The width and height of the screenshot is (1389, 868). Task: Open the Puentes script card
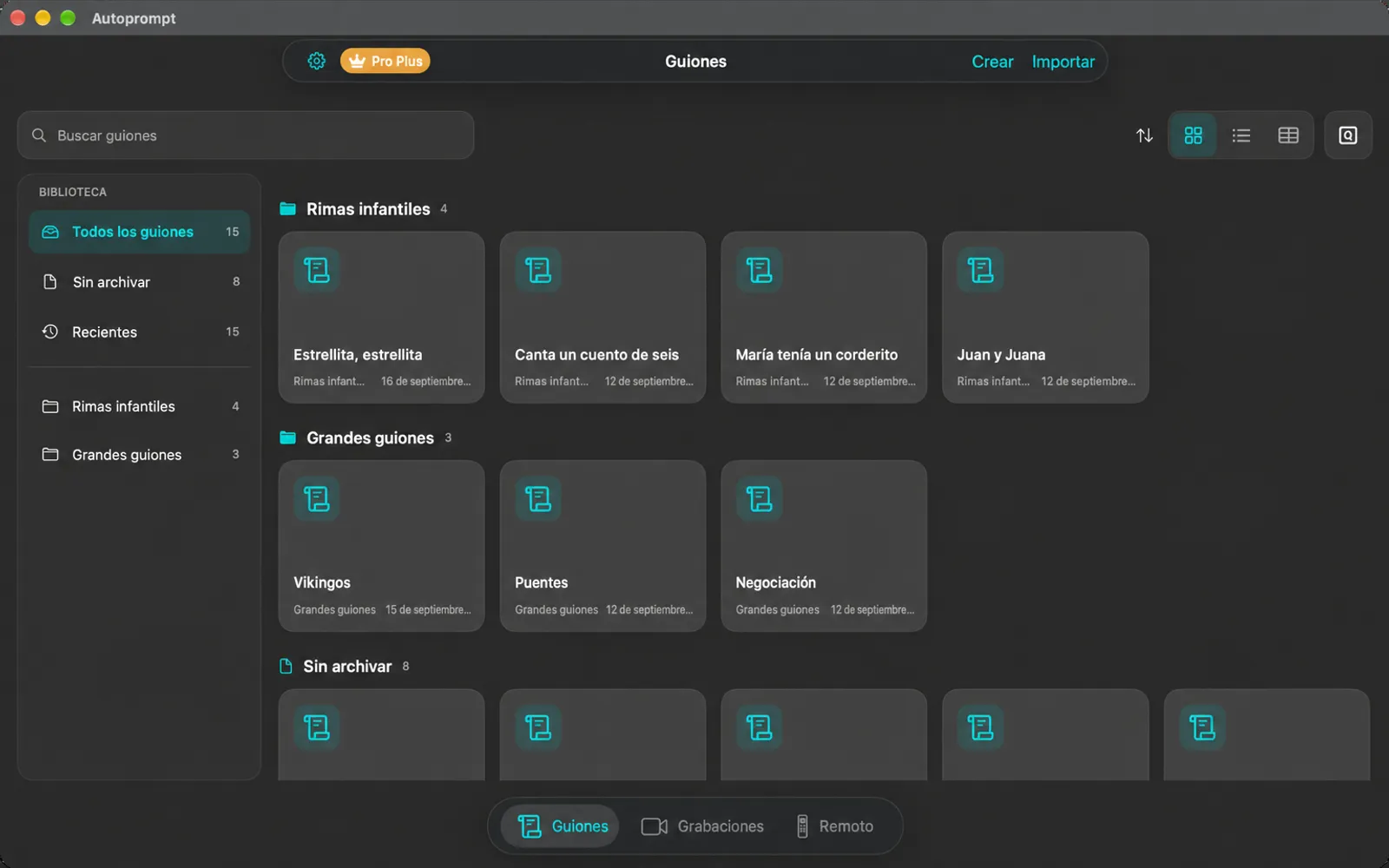pos(602,546)
